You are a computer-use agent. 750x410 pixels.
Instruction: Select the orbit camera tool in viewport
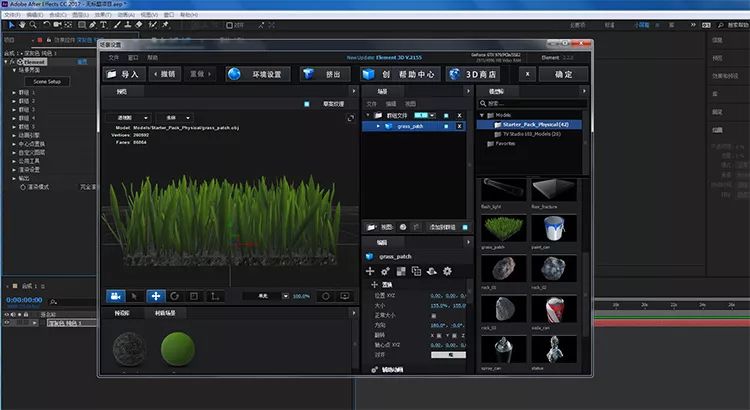[115, 296]
